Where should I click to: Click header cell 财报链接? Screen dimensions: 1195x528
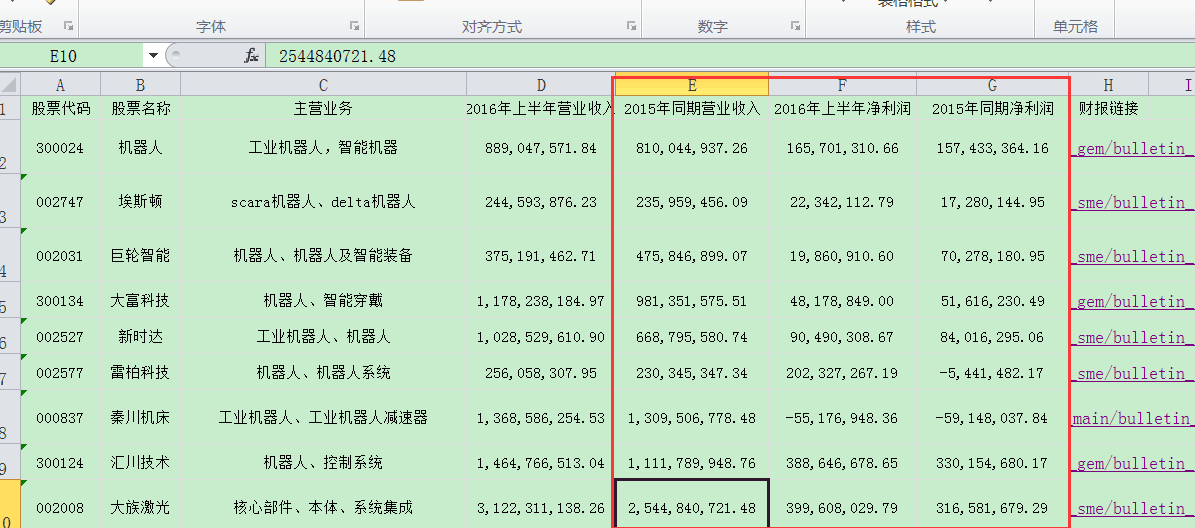click(x=1108, y=108)
